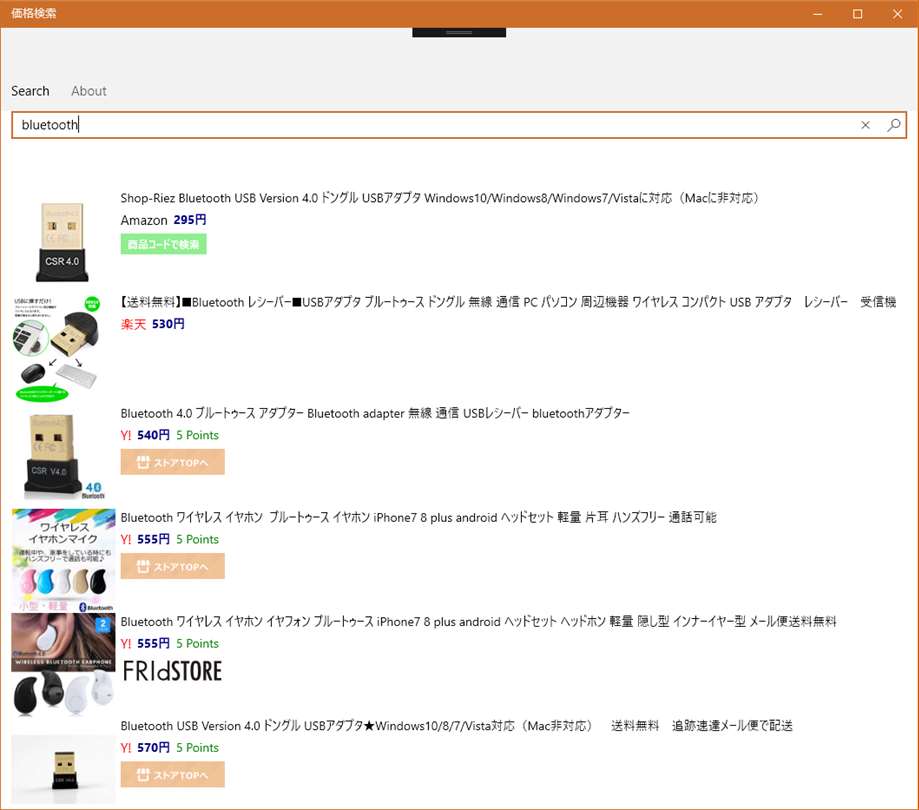The width and height of the screenshot is (919, 810).
Task: Select the 隠し型 インナーイヤー型 earphone title
Action: click(x=478, y=621)
